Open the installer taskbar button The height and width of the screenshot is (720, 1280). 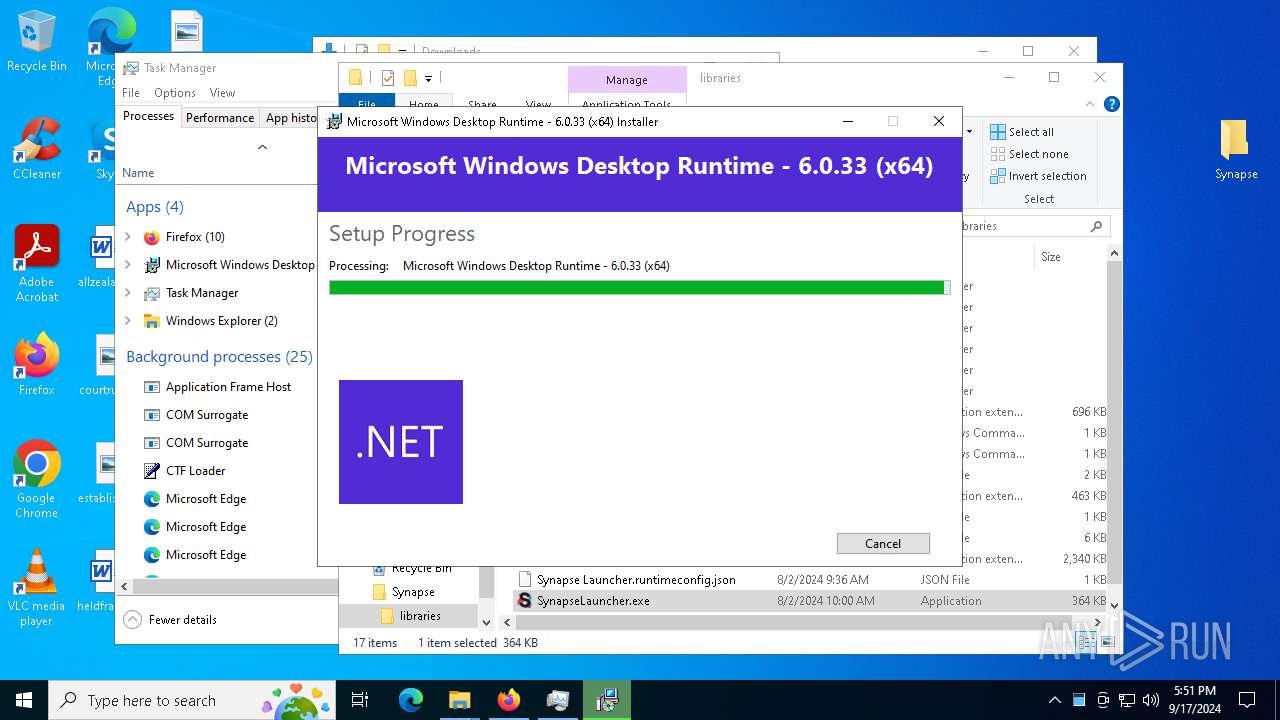point(606,700)
